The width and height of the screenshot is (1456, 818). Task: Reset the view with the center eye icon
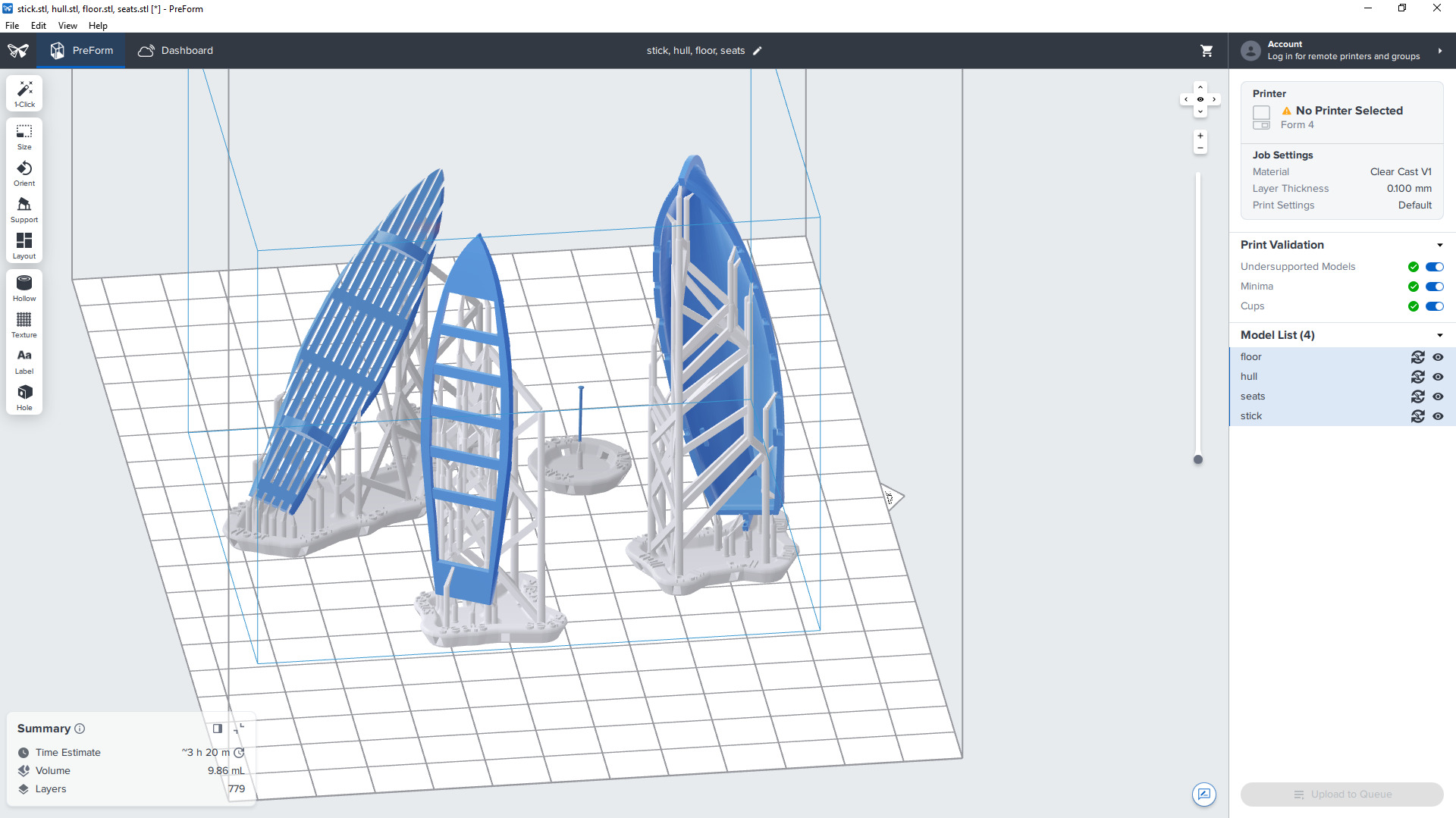click(1200, 99)
